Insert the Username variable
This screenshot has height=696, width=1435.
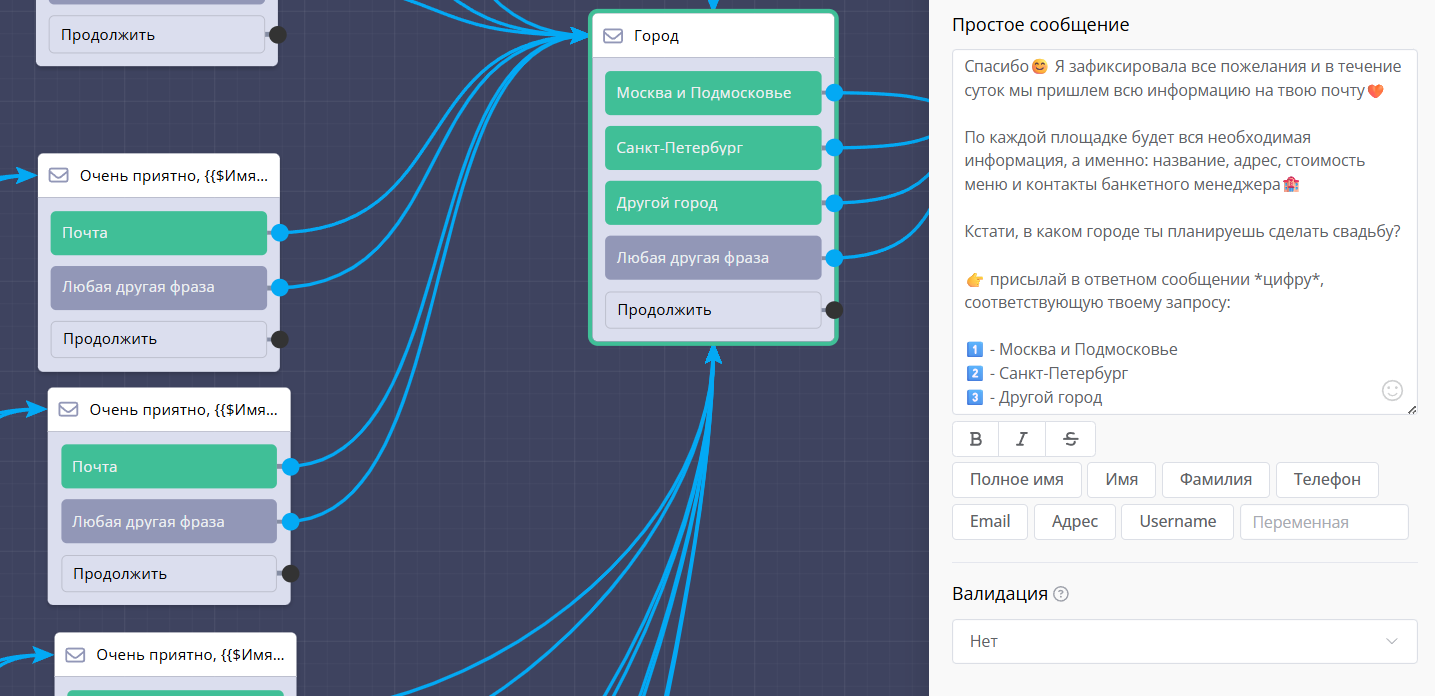click(1177, 522)
